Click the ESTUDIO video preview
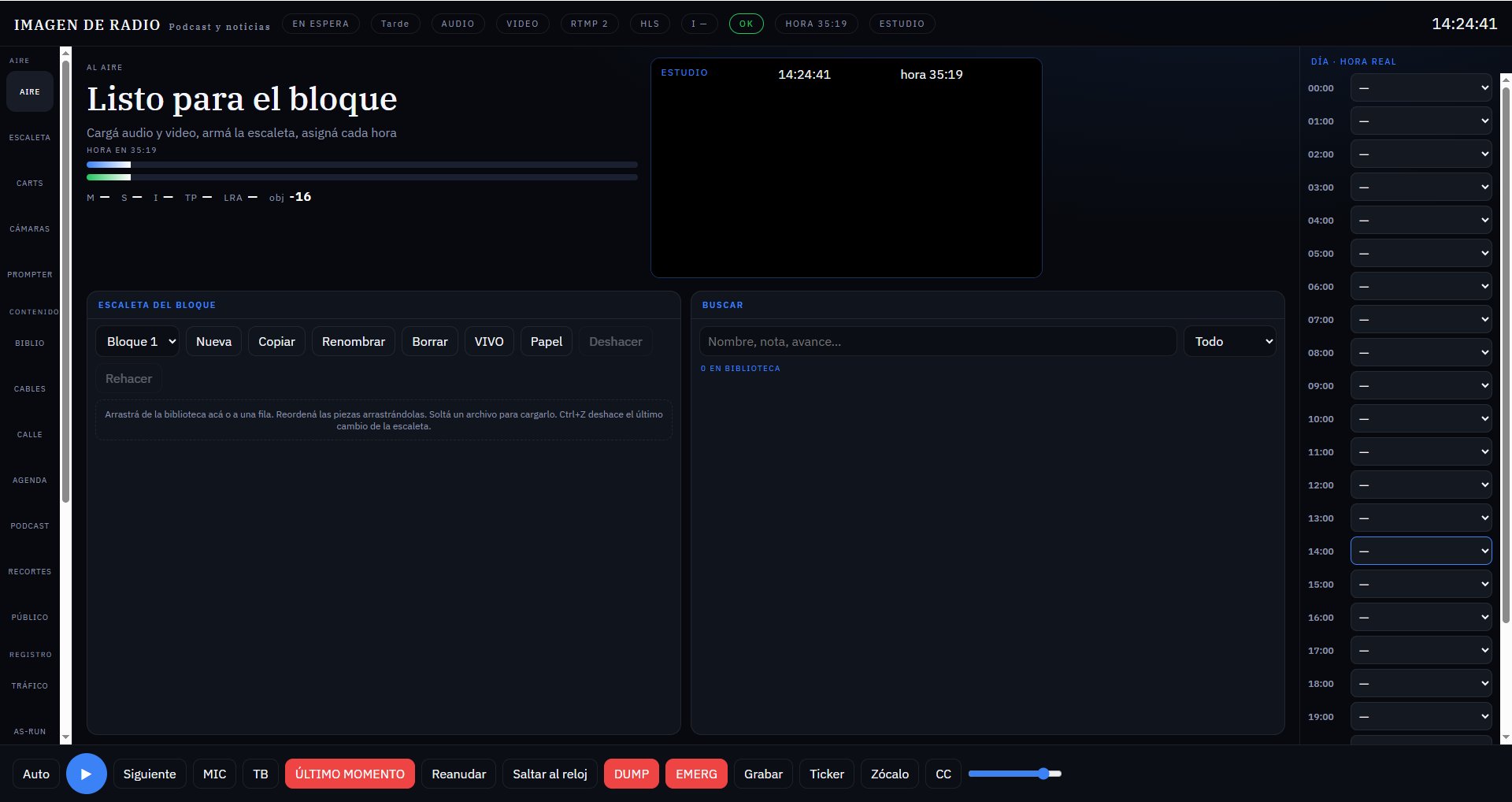Screen dimensions: 1512x802 click(847, 168)
